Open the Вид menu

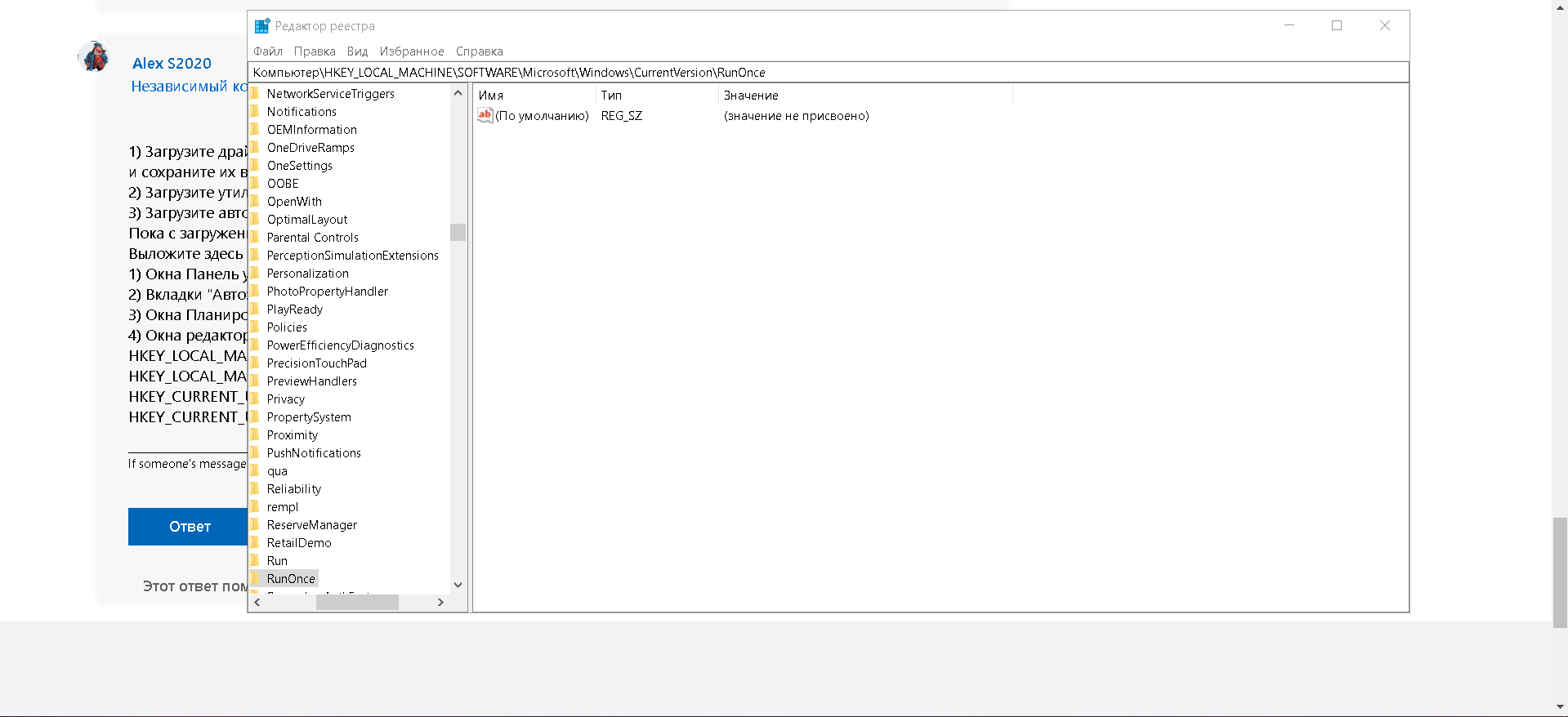[357, 51]
